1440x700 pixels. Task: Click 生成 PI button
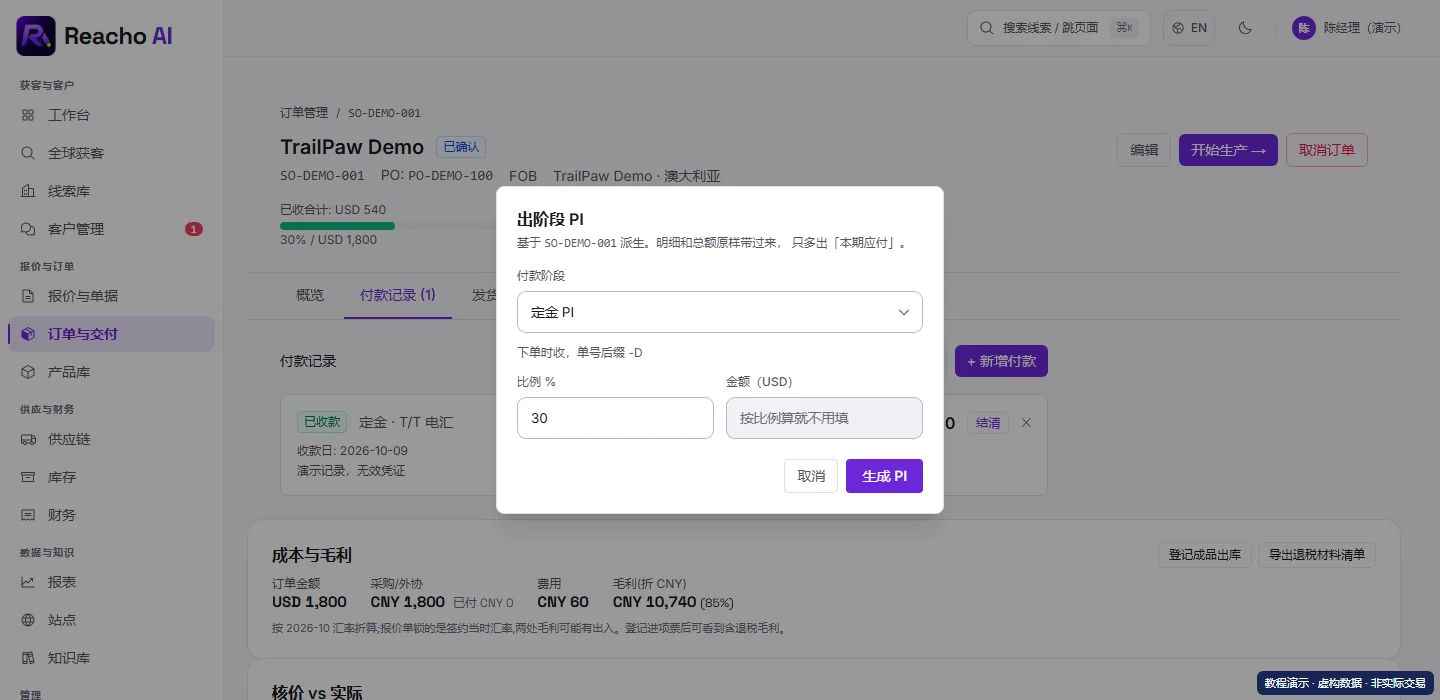(x=884, y=476)
